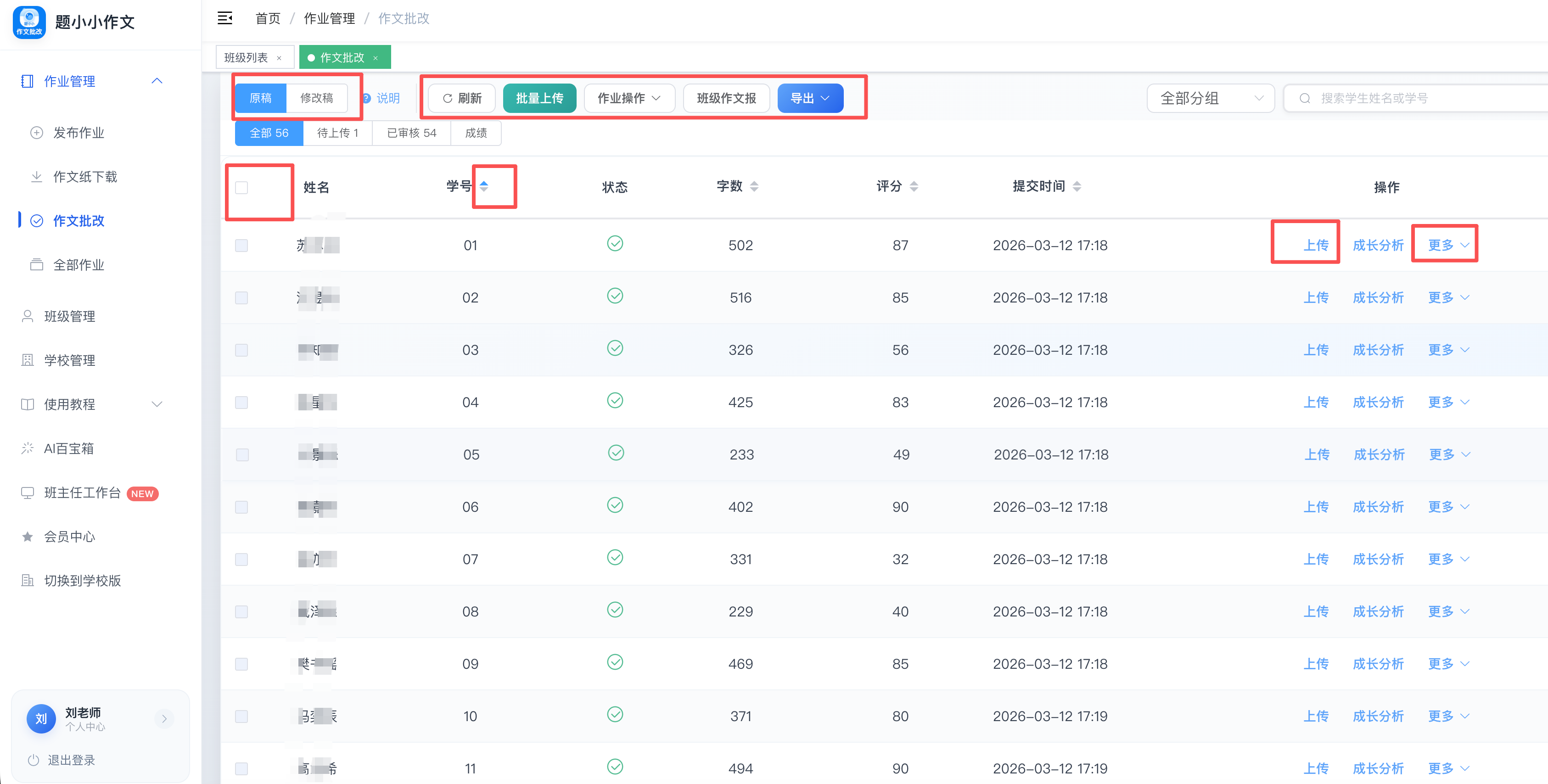The image size is (1548, 784).
Task: Tick the checkbox for 学号 07 row
Action: pos(241,560)
